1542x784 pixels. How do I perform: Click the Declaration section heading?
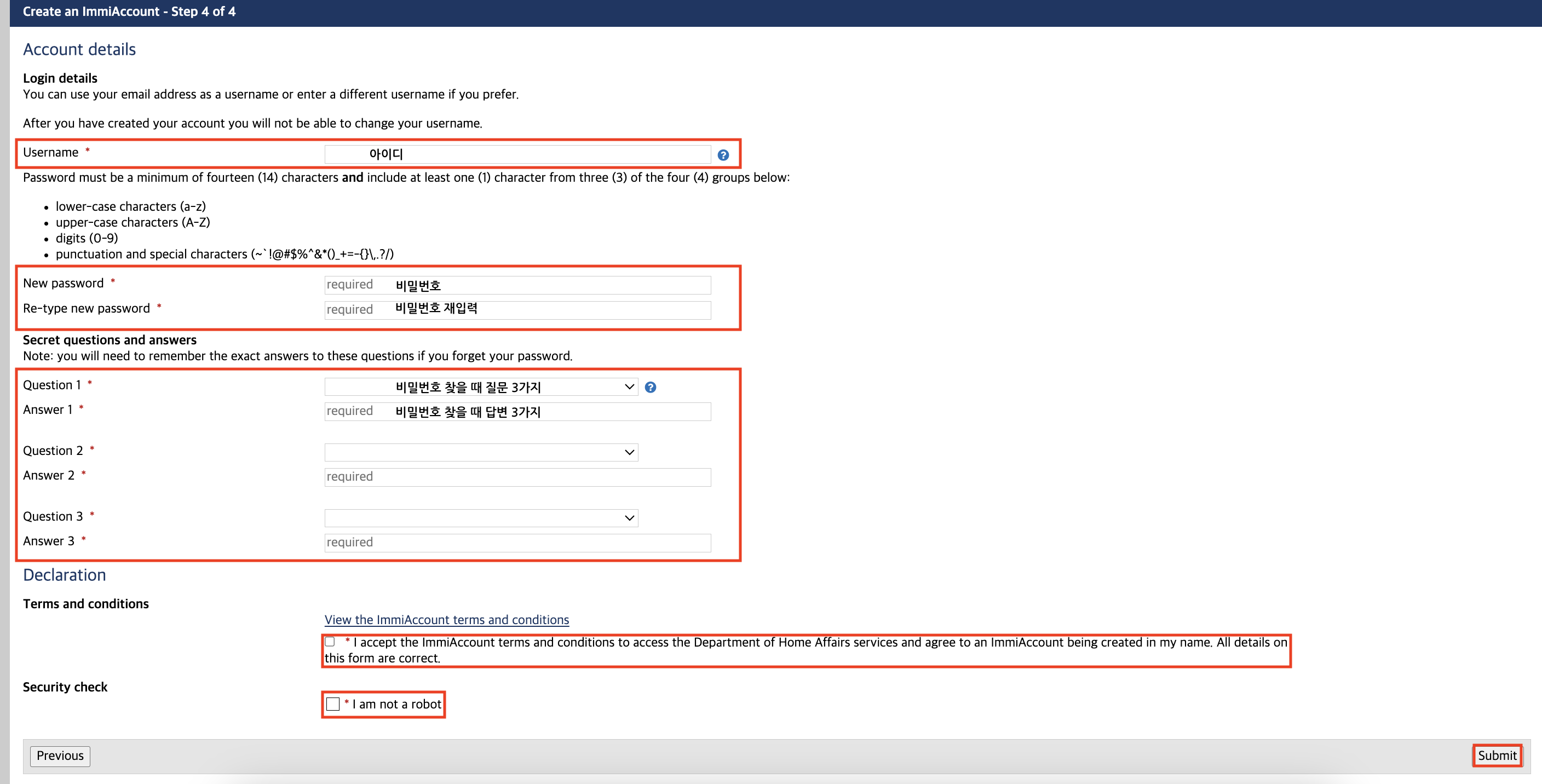(x=64, y=574)
